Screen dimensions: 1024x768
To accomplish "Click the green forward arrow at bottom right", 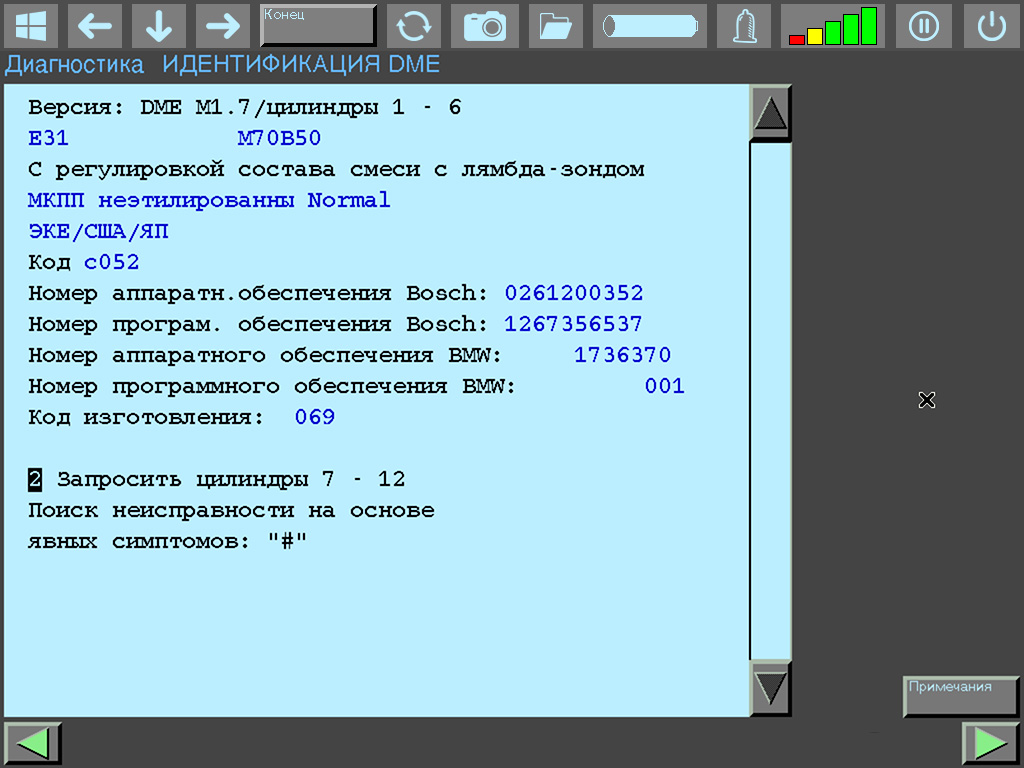I will click(x=991, y=742).
